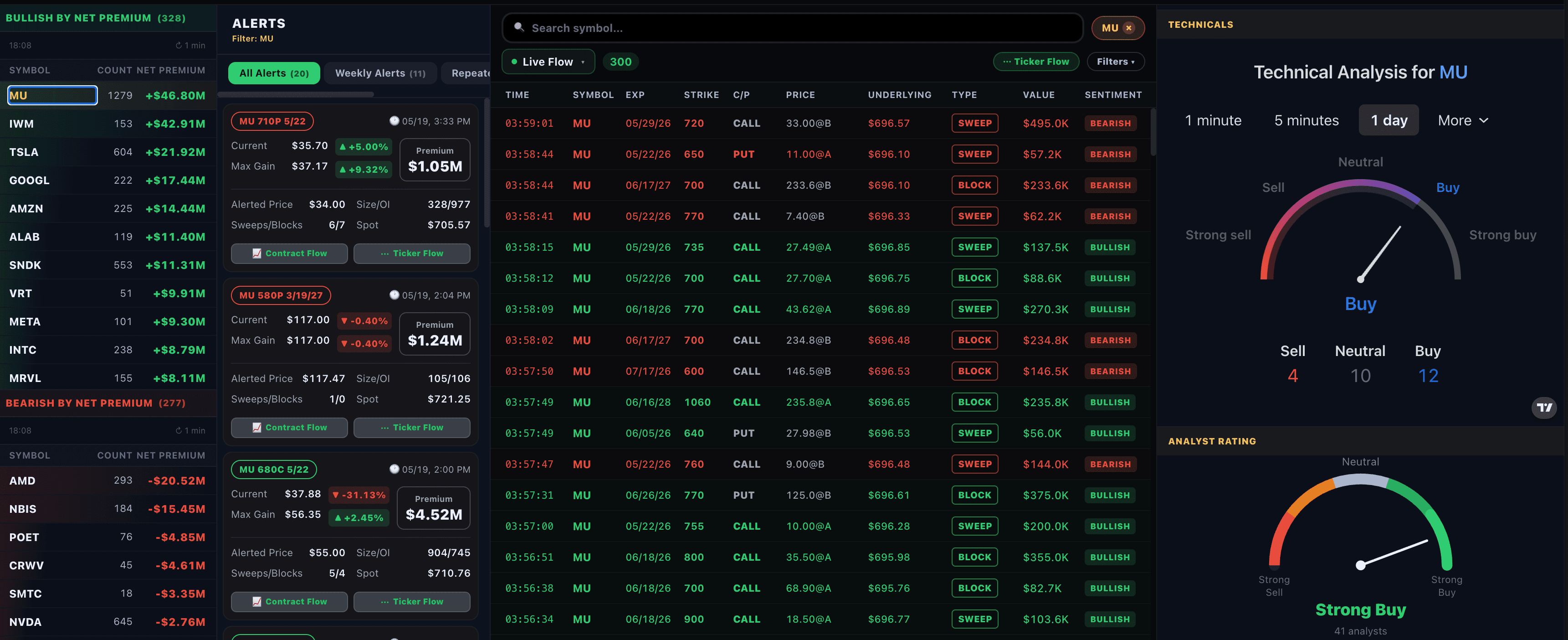Select IWM in the bullish list
1568x640 pixels.
coord(108,124)
